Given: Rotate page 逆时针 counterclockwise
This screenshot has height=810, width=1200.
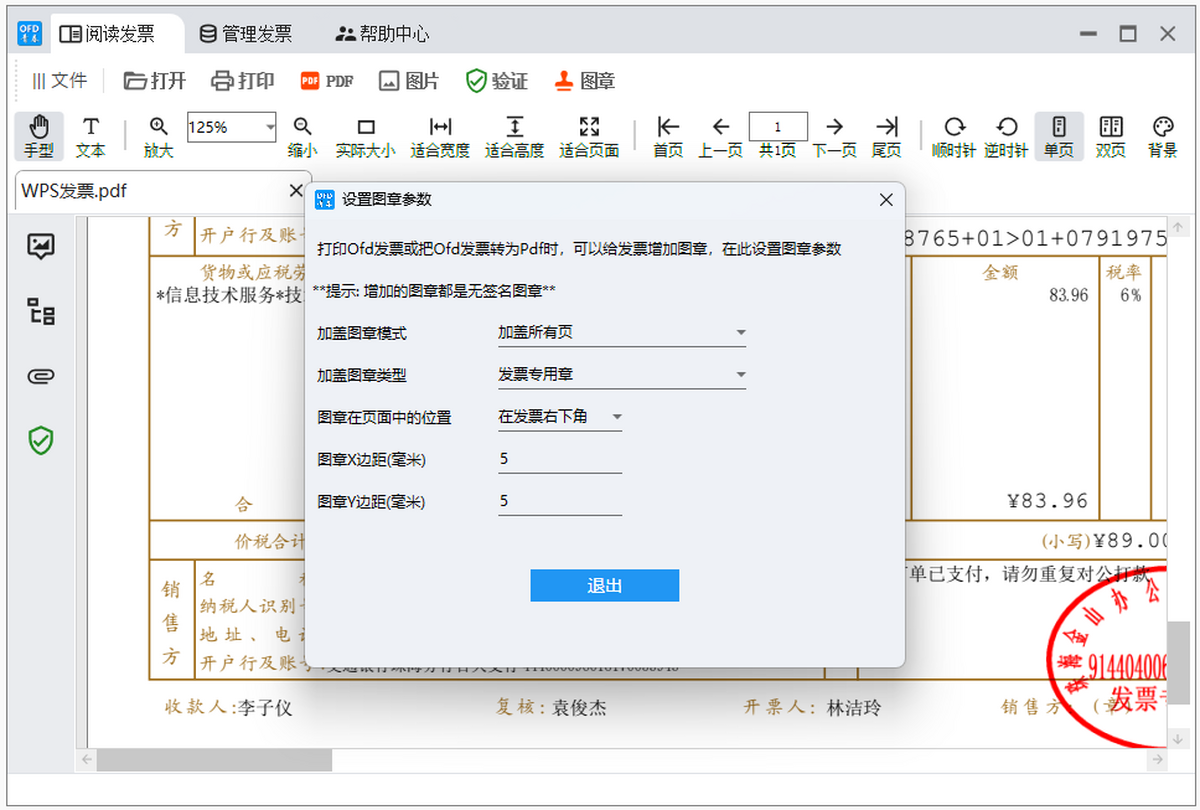Looking at the screenshot, I should [x=1006, y=137].
